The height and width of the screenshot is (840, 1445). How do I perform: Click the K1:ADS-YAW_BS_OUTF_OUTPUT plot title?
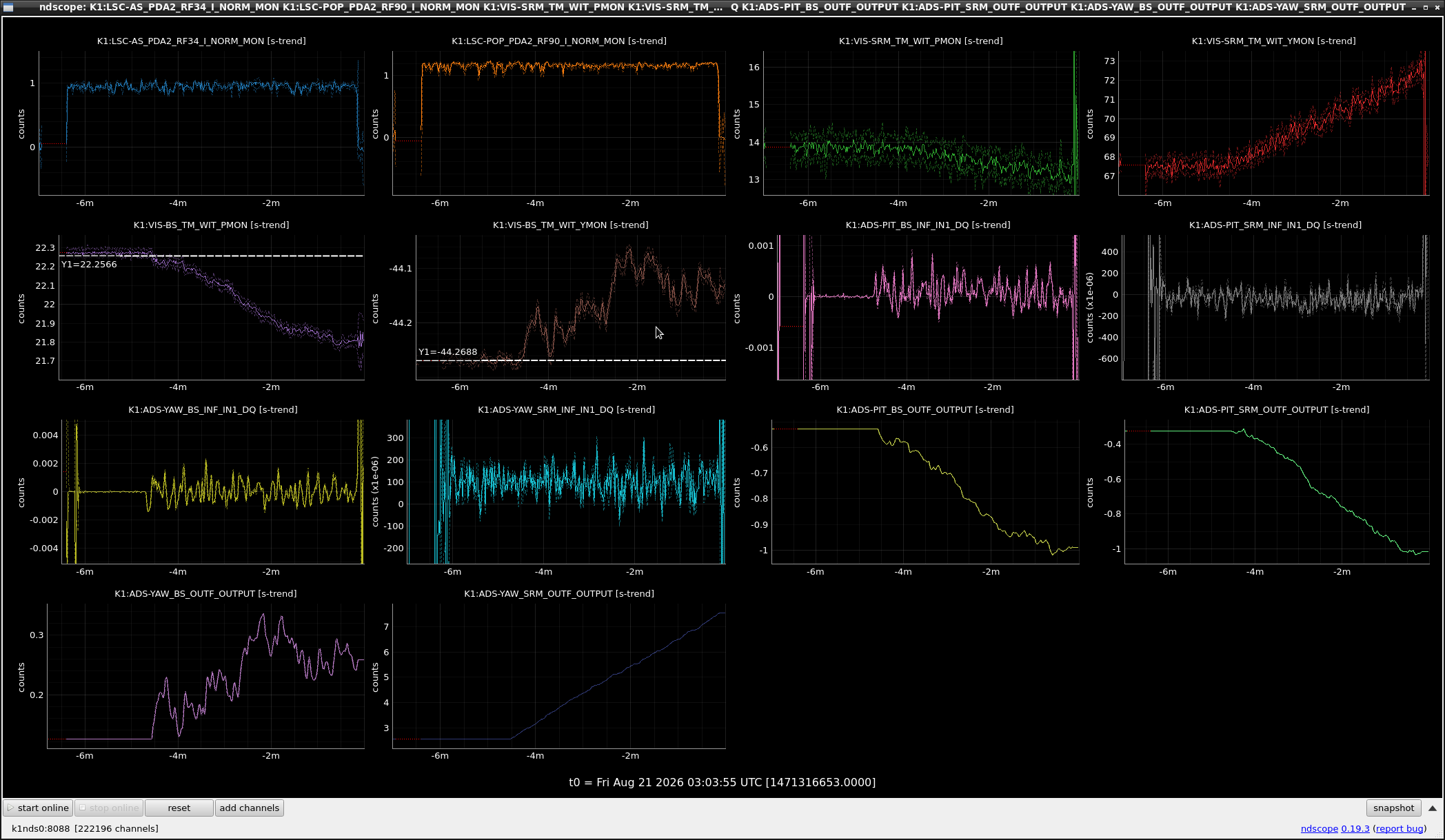pos(205,594)
